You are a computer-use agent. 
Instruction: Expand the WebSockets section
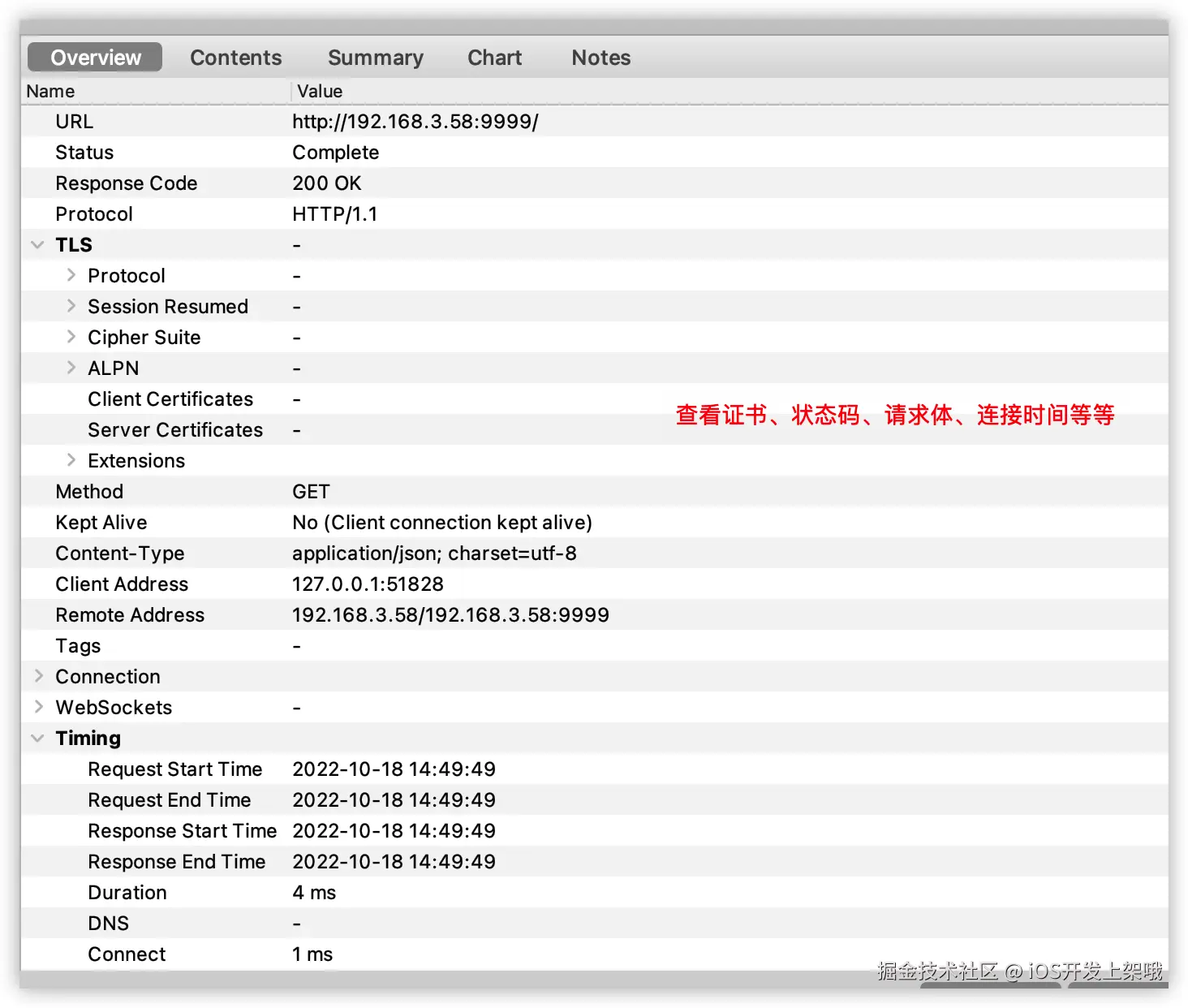38,707
